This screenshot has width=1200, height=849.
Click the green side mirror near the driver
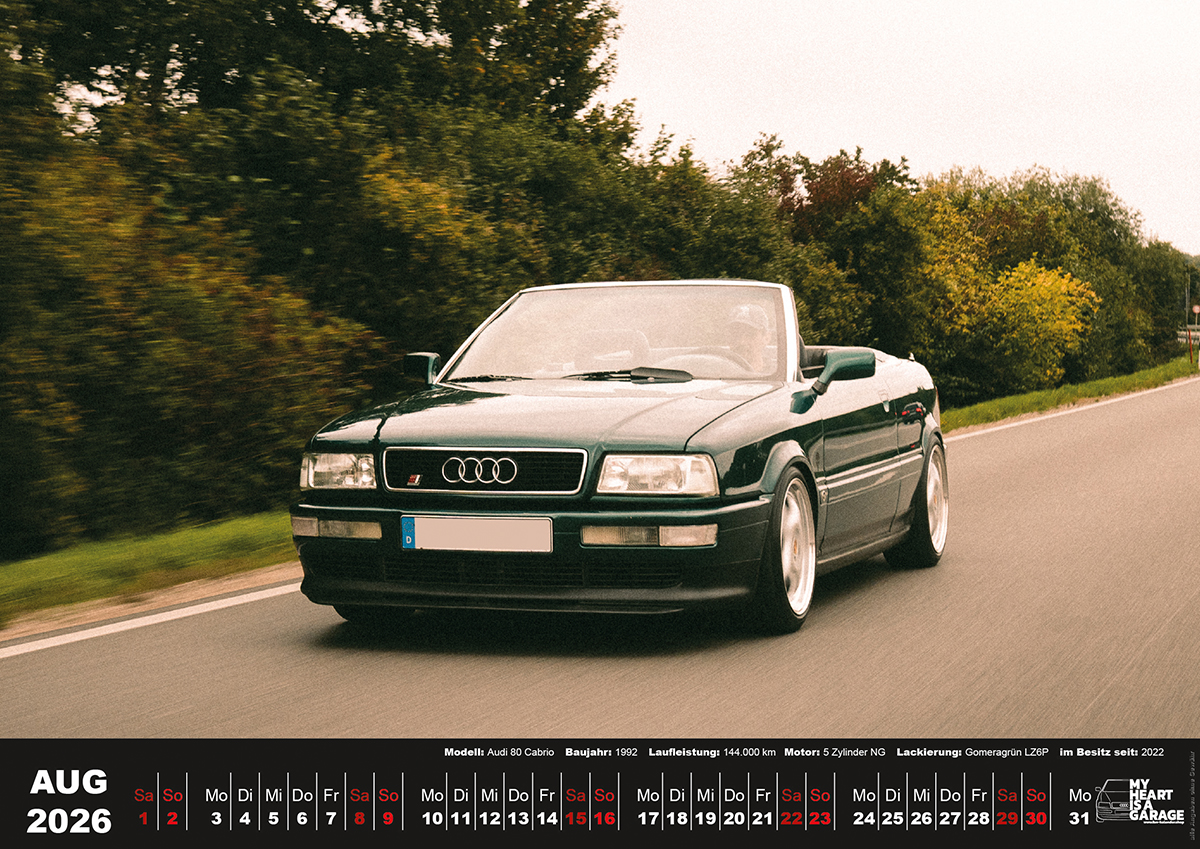[843, 367]
